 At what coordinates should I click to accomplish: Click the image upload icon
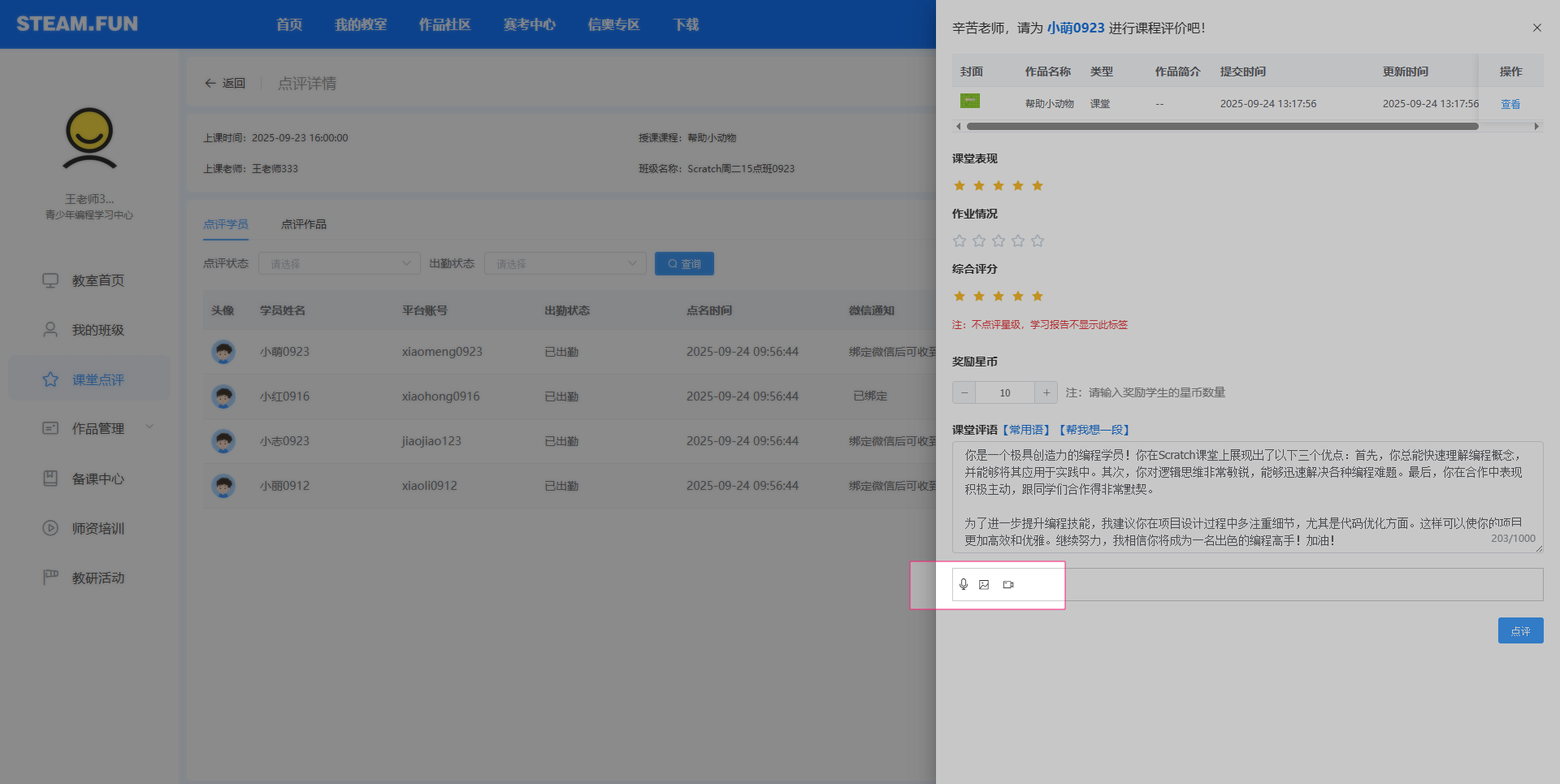click(x=984, y=584)
